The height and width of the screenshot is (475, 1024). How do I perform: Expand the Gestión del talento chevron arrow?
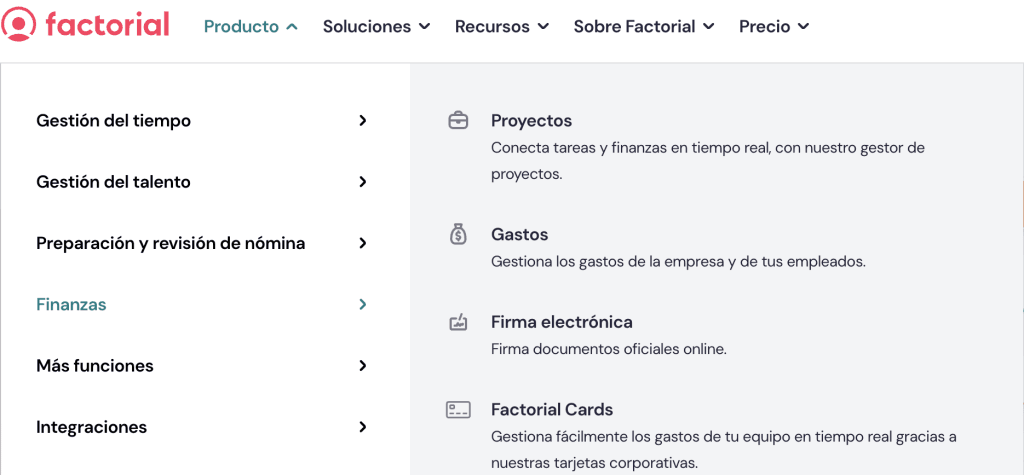tap(363, 182)
